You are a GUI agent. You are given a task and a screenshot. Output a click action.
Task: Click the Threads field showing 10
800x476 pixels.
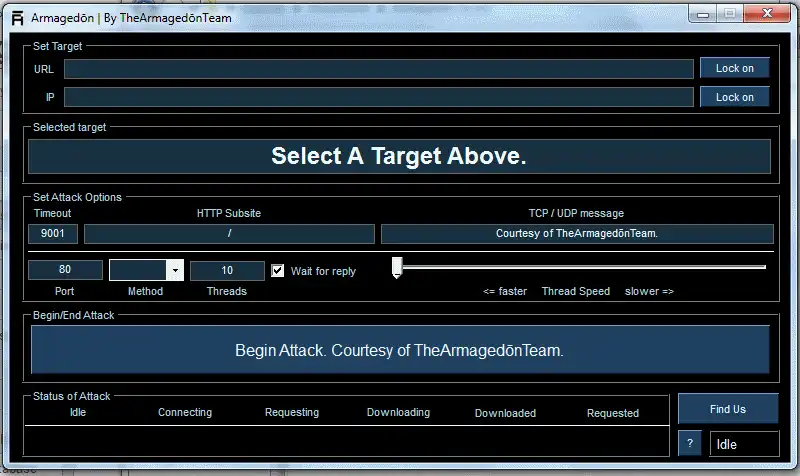(x=227, y=270)
